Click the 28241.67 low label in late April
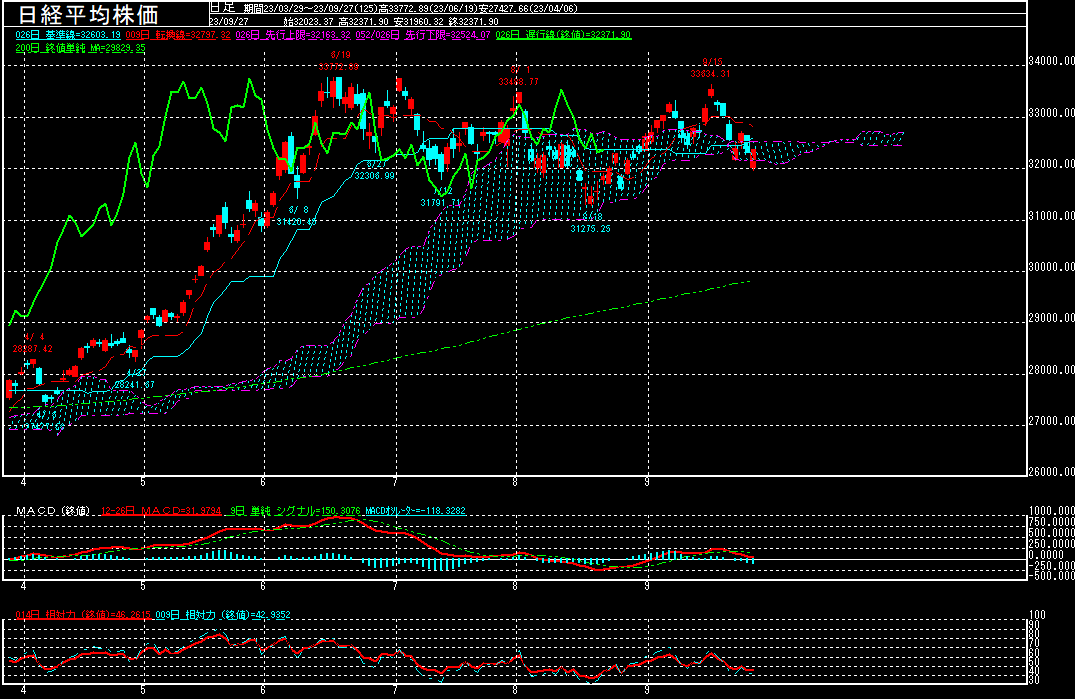This screenshot has width=1076, height=699. point(134,385)
